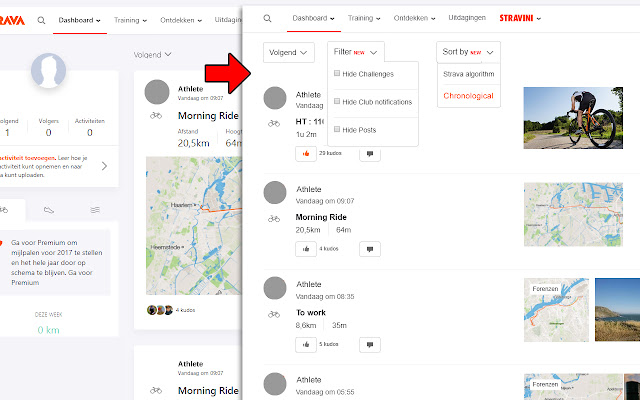
Task: Open second Morning Ride title in left window
Action: (x=208, y=391)
